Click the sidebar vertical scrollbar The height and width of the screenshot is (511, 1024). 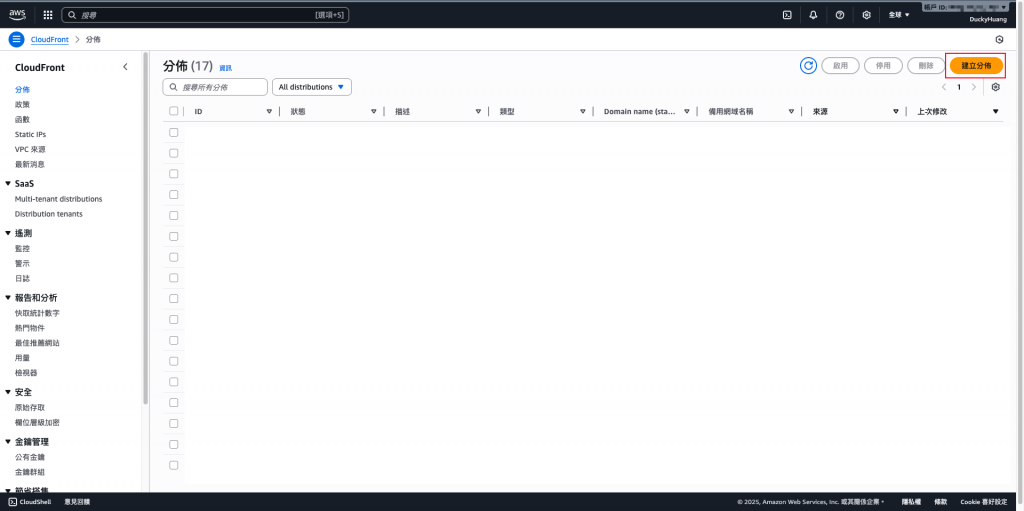click(x=145, y=229)
